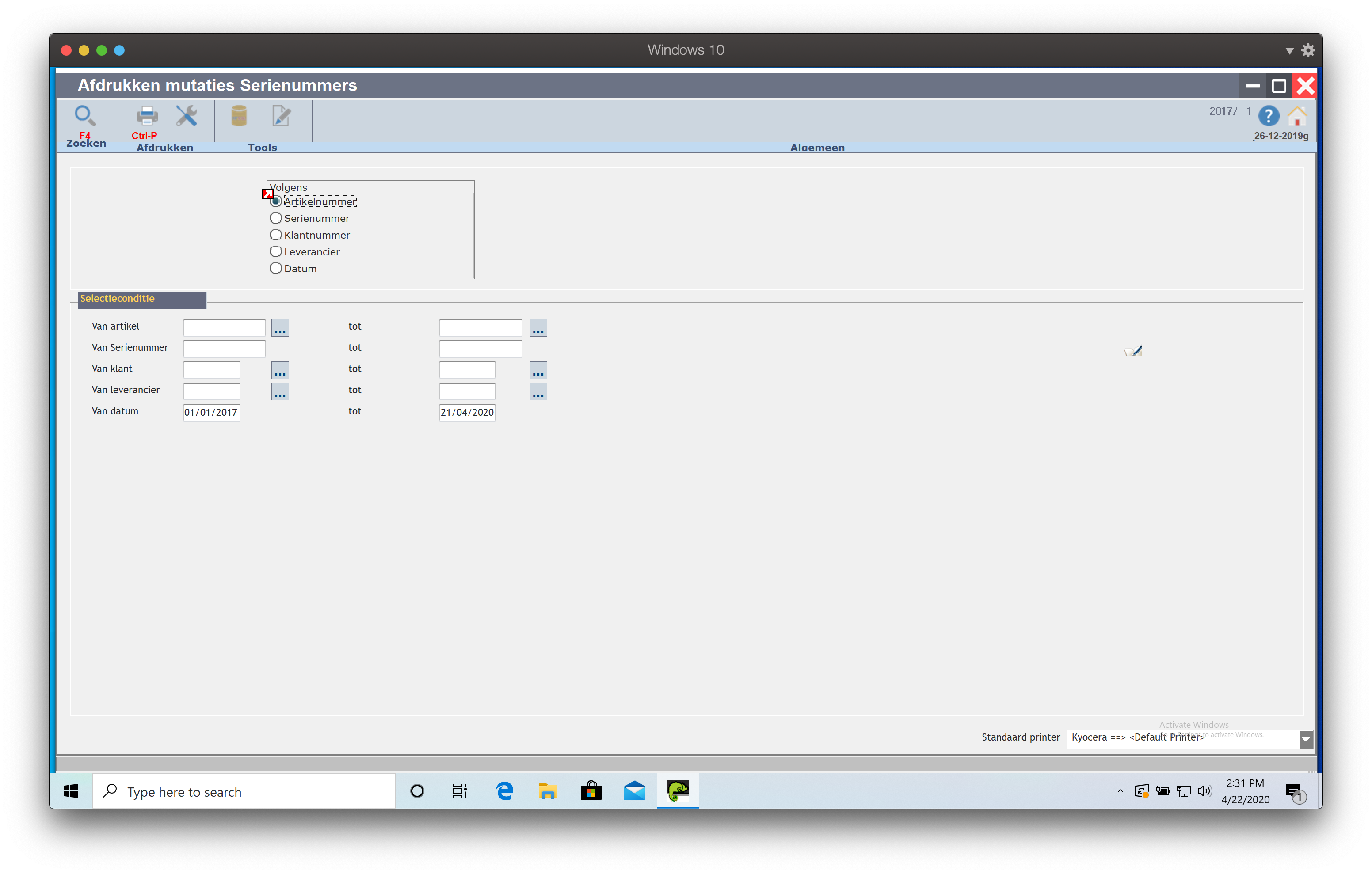Open Microsoft Edge from the taskbar
Image resolution: width=1372 pixels, height=874 pixels.
click(505, 791)
